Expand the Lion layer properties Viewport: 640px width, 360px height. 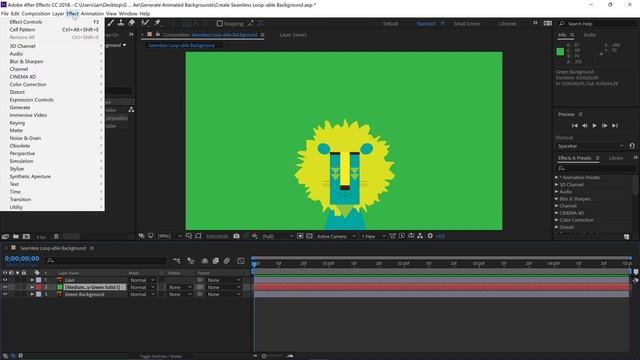click(32, 280)
